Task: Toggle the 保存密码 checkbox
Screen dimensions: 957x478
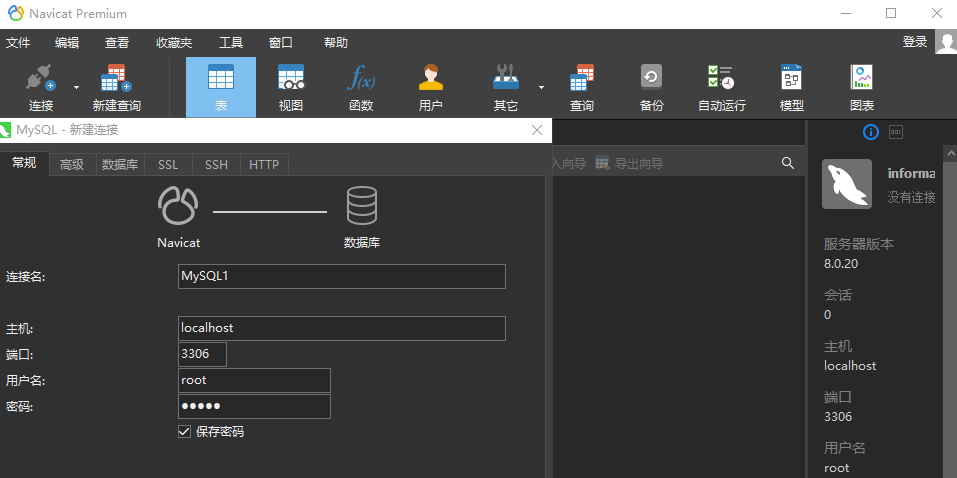Action: point(184,432)
